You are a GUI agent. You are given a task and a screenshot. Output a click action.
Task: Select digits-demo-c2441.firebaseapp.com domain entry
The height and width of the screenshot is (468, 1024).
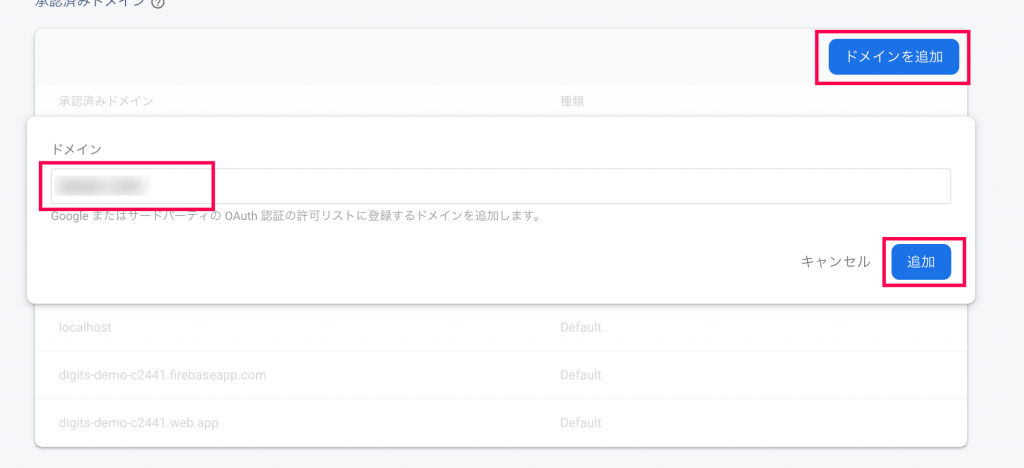pyautogui.click(x=163, y=375)
